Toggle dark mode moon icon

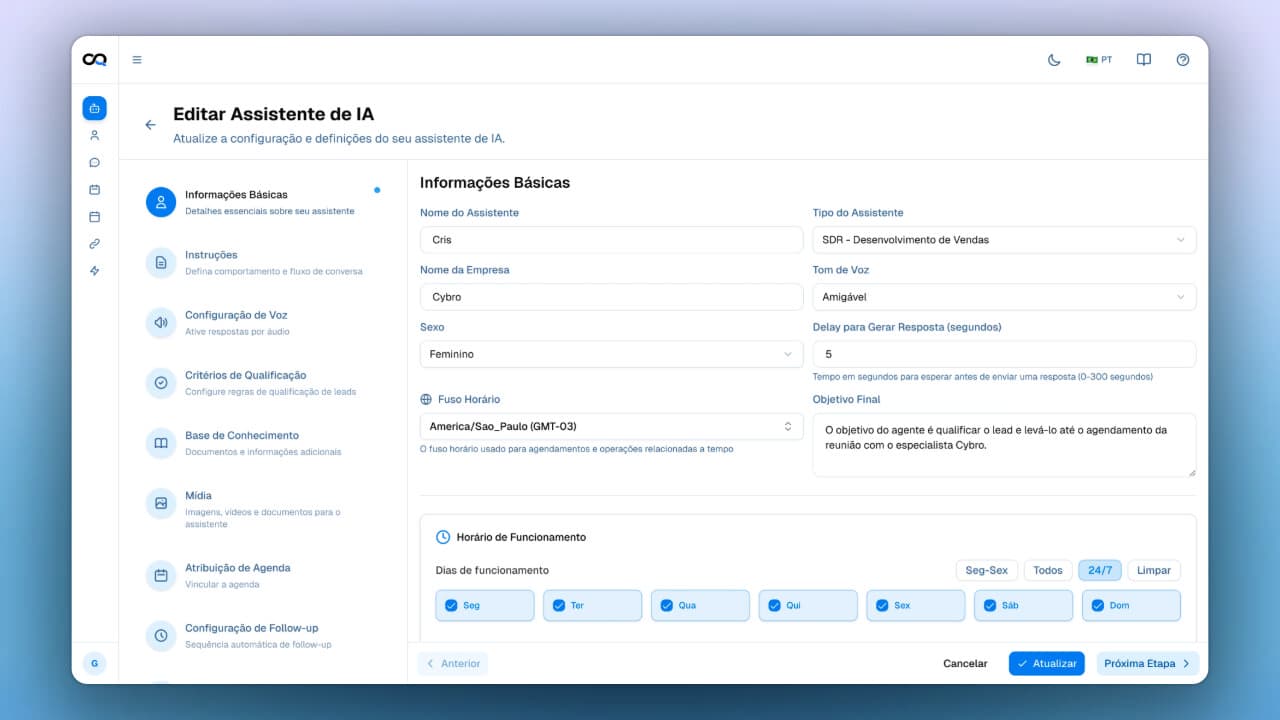click(x=1054, y=60)
